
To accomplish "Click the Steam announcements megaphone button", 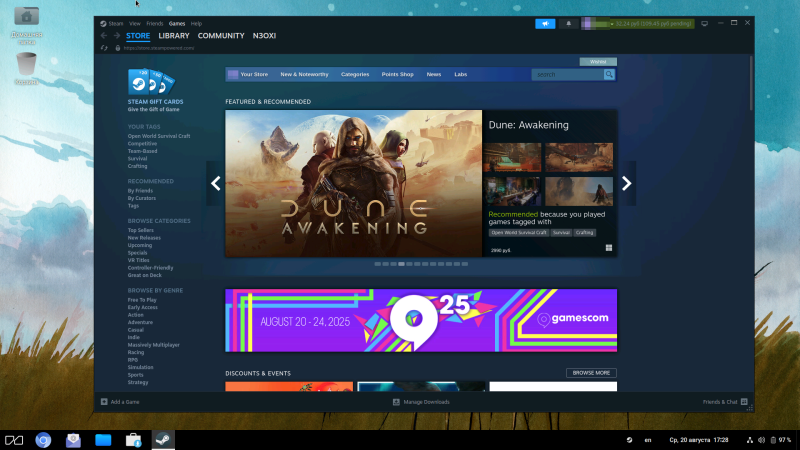I will [545, 23].
